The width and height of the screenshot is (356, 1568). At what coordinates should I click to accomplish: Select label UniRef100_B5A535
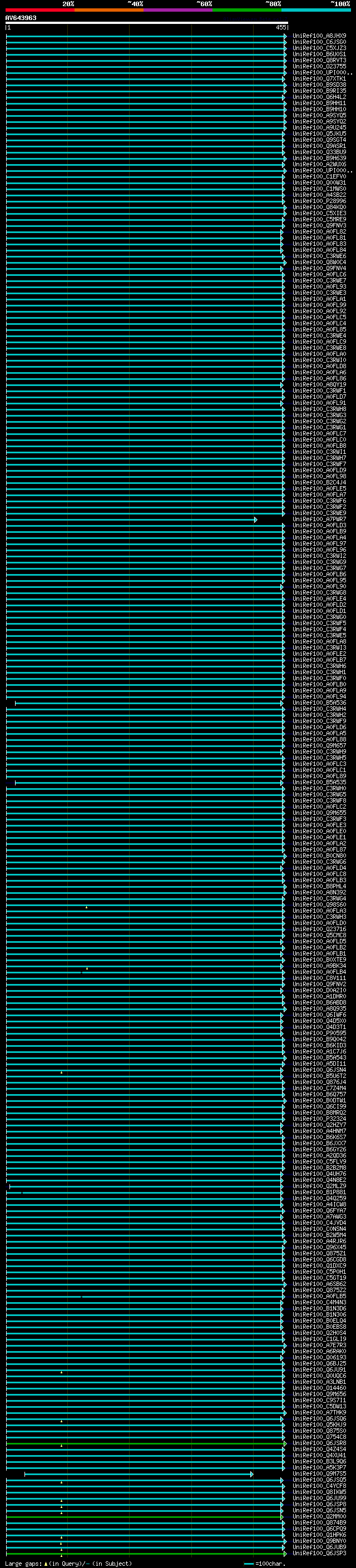(x=319, y=782)
